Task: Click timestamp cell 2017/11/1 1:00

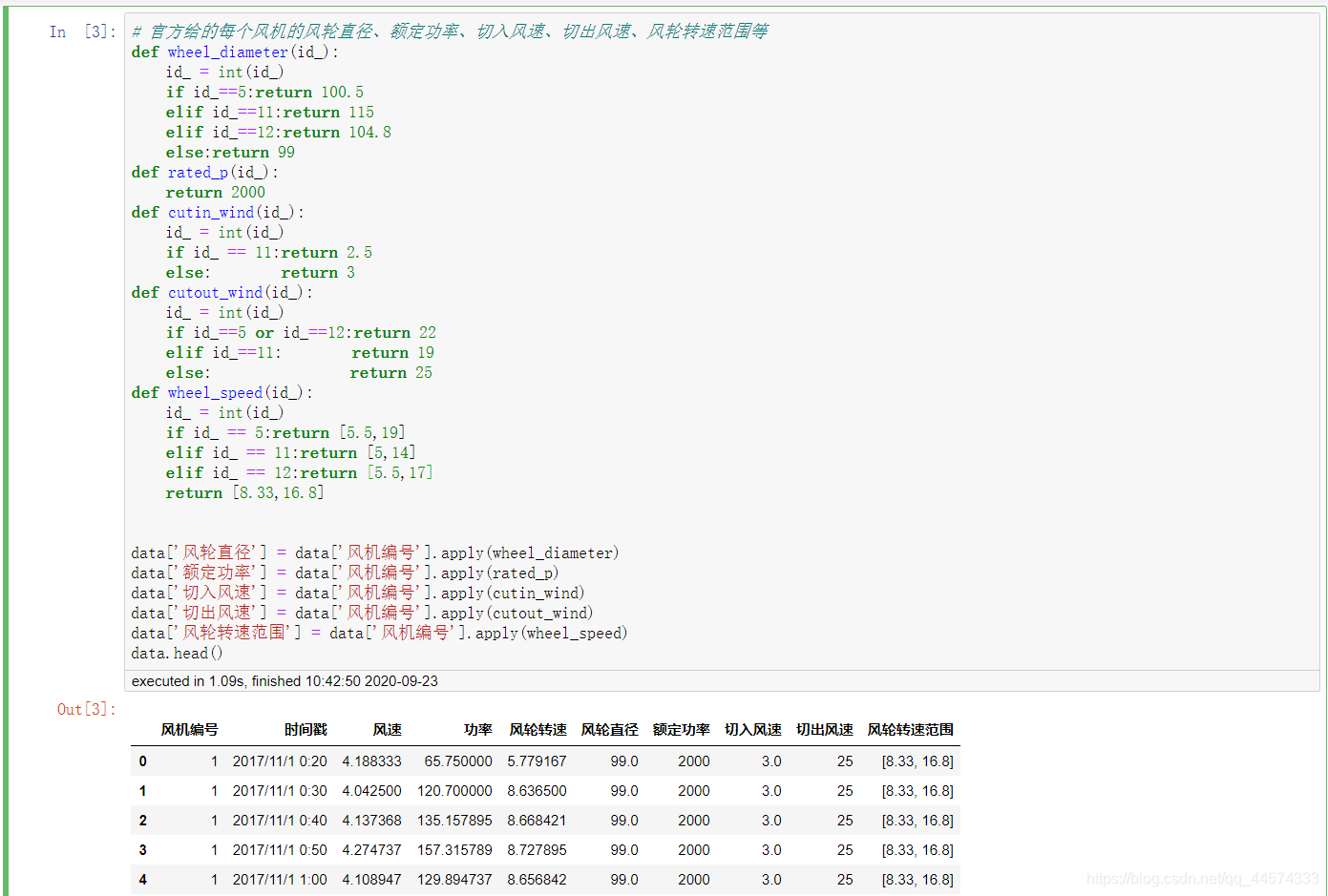Action: coord(280,880)
